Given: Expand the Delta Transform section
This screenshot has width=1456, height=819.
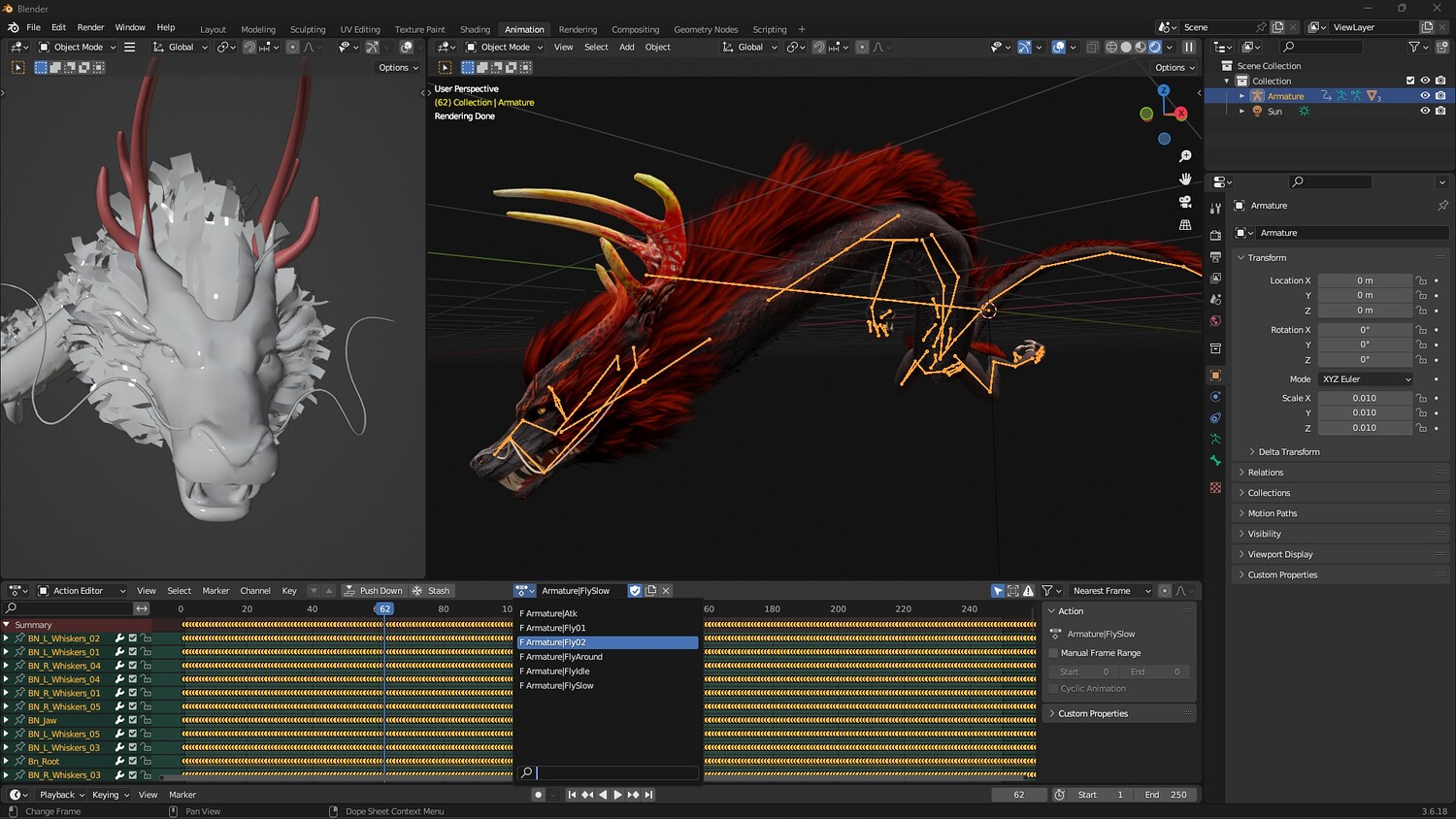Looking at the screenshot, I should 1288,452.
